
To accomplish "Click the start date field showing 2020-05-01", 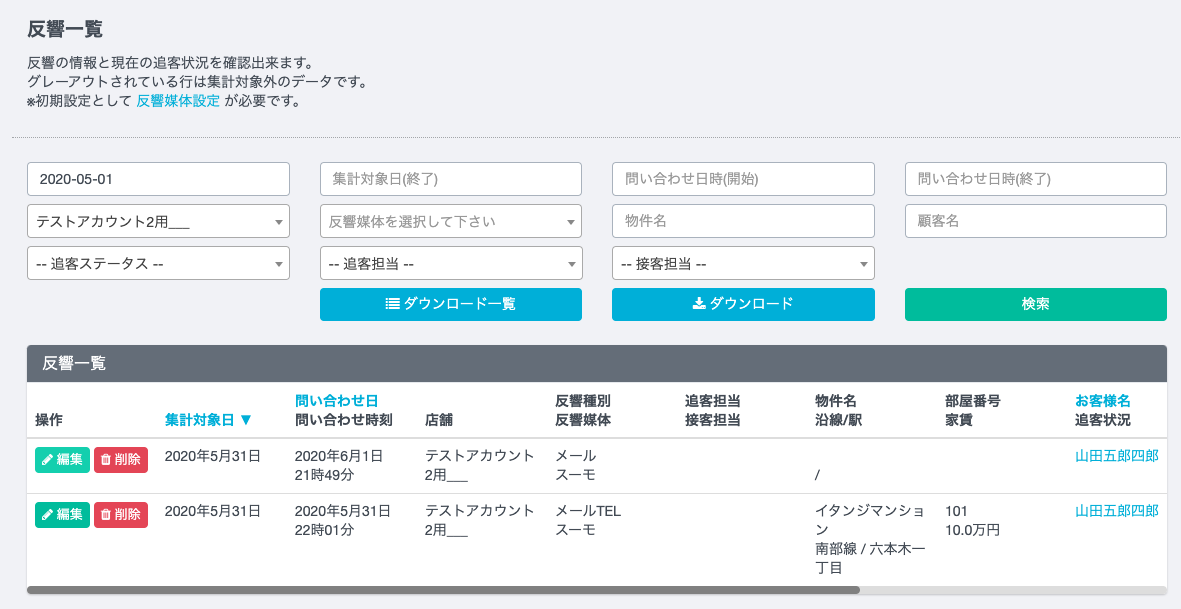I will [158, 179].
